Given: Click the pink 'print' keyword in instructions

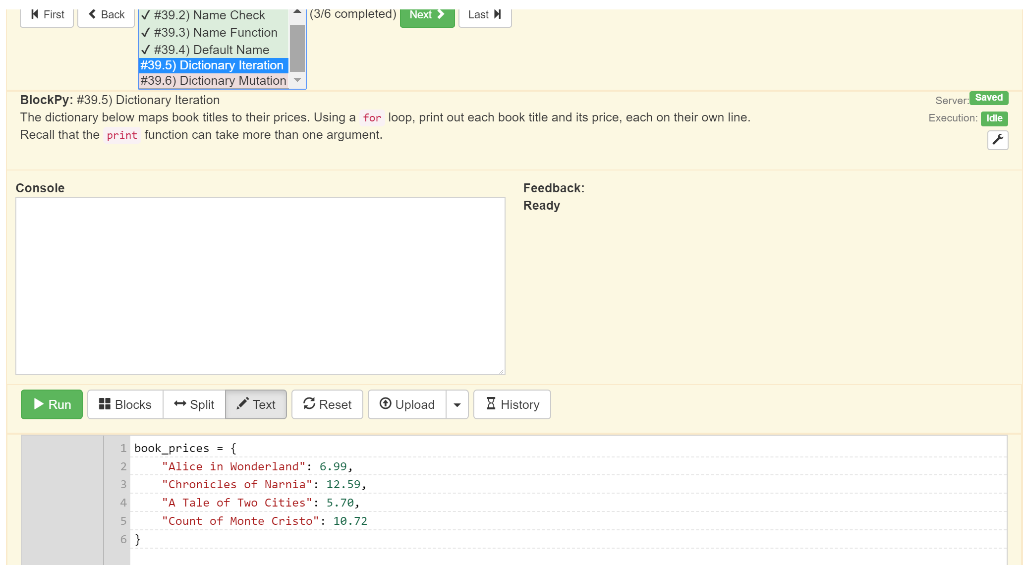Looking at the screenshot, I should tap(122, 136).
